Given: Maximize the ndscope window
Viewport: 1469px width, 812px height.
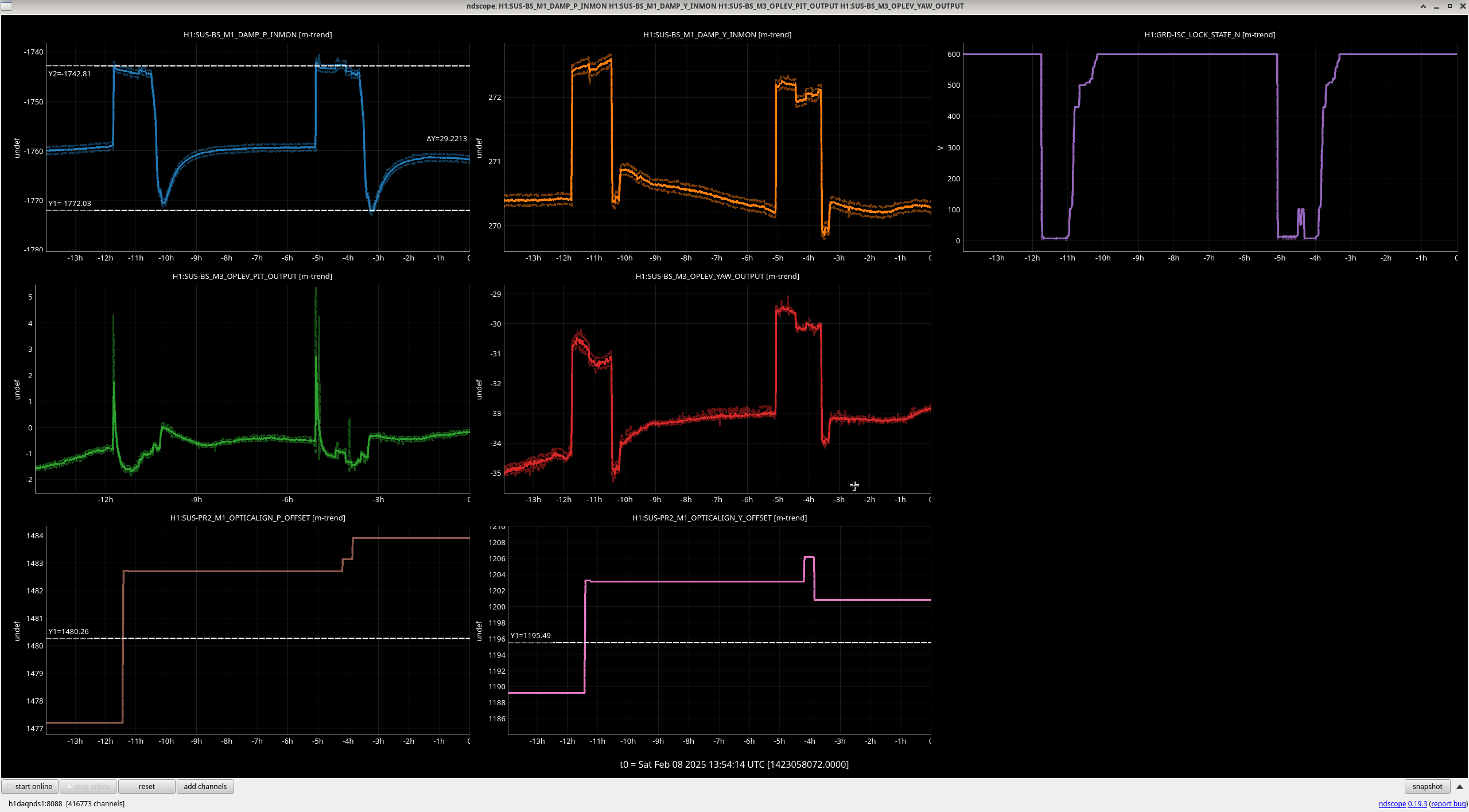Looking at the screenshot, I should (x=1449, y=6).
